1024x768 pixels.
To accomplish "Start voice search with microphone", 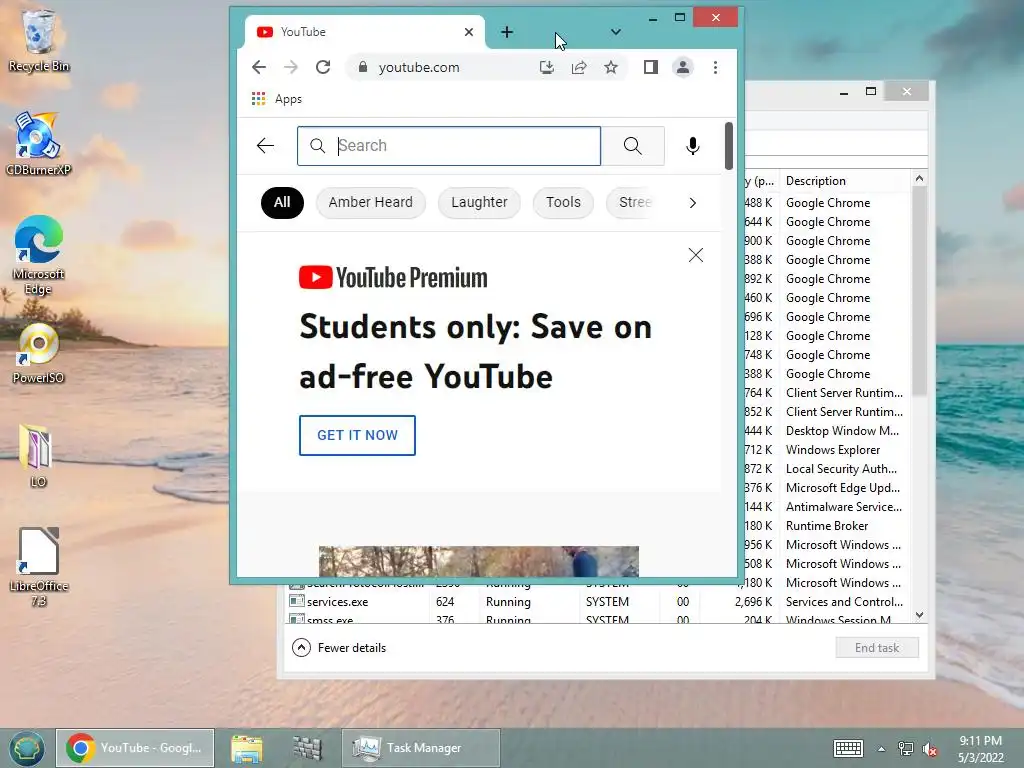I will point(693,146).
